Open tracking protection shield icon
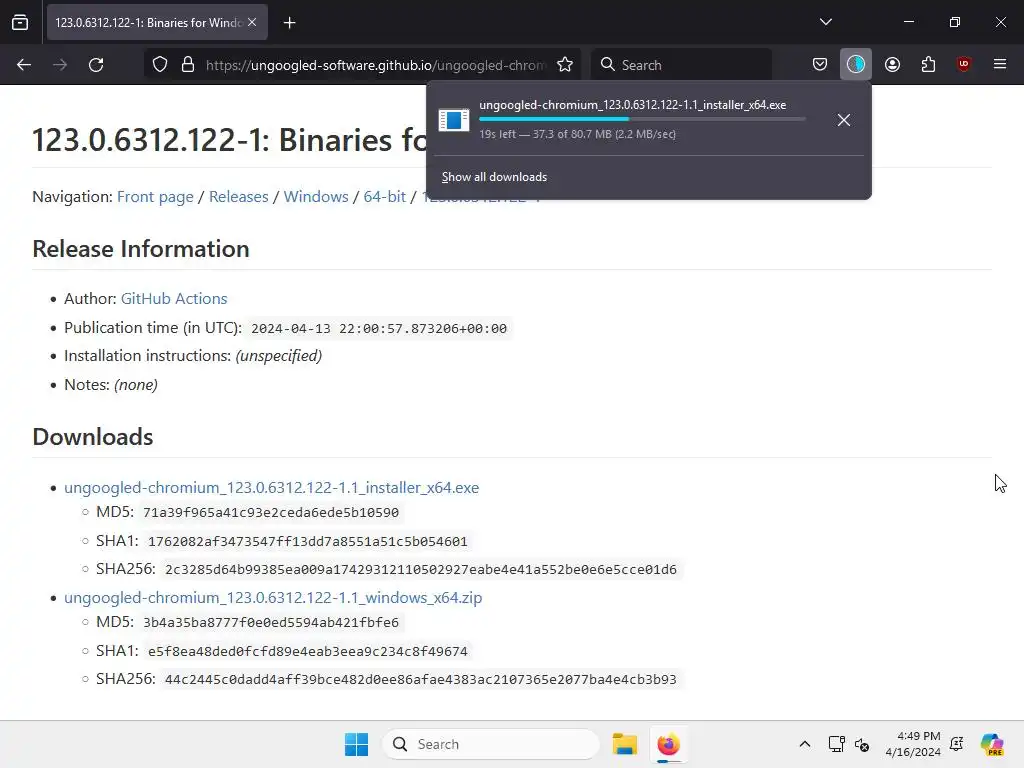The width and height of the screenshot is (1024, 768). coord(160,65)
